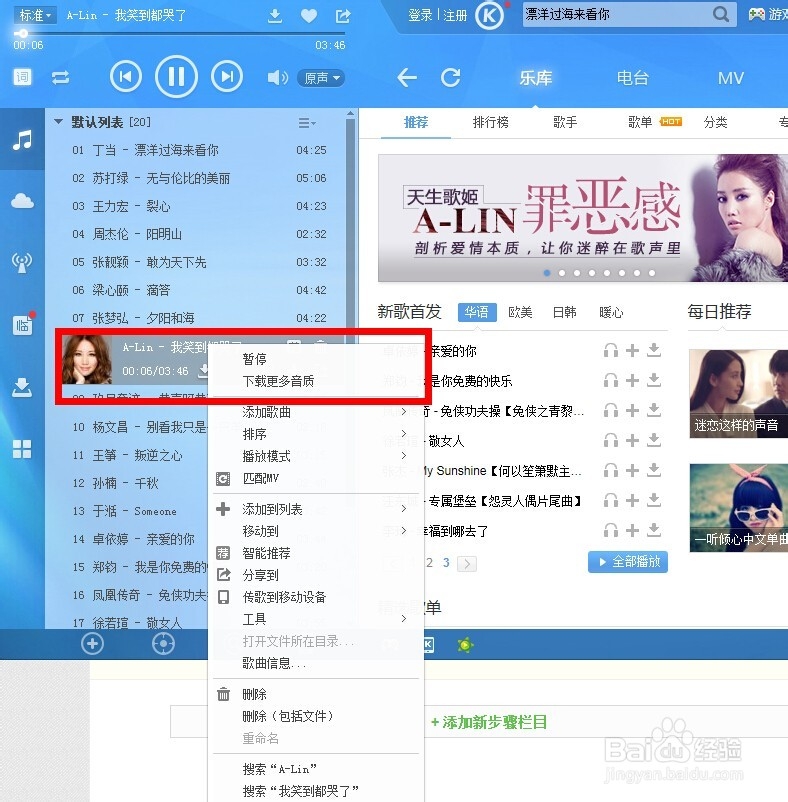This screenshot has width=788, height=802.
Task: Toggle the lyrics display button
Action: [22, 77]
